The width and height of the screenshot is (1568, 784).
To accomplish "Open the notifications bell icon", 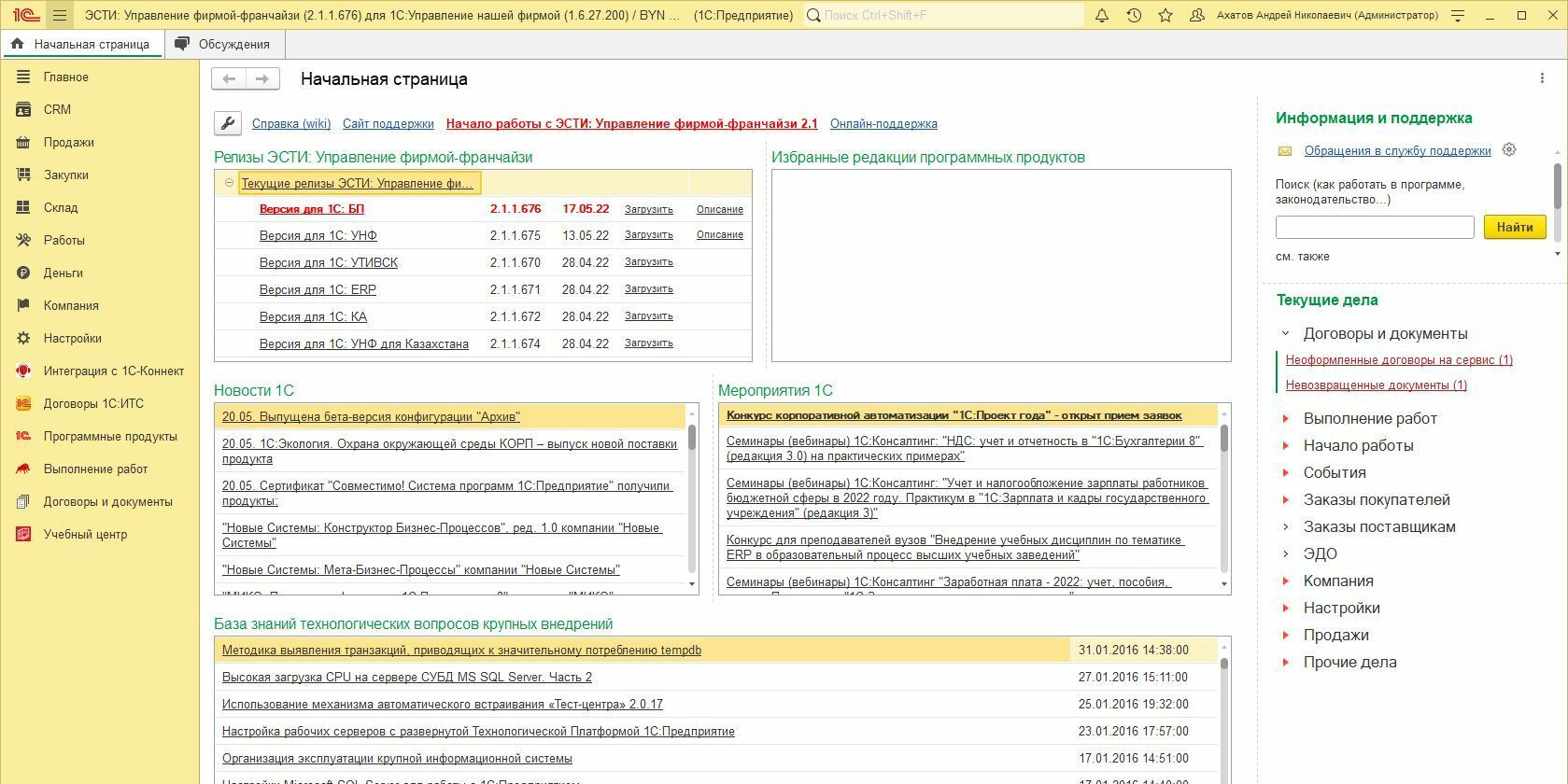I will point(1102,15).
